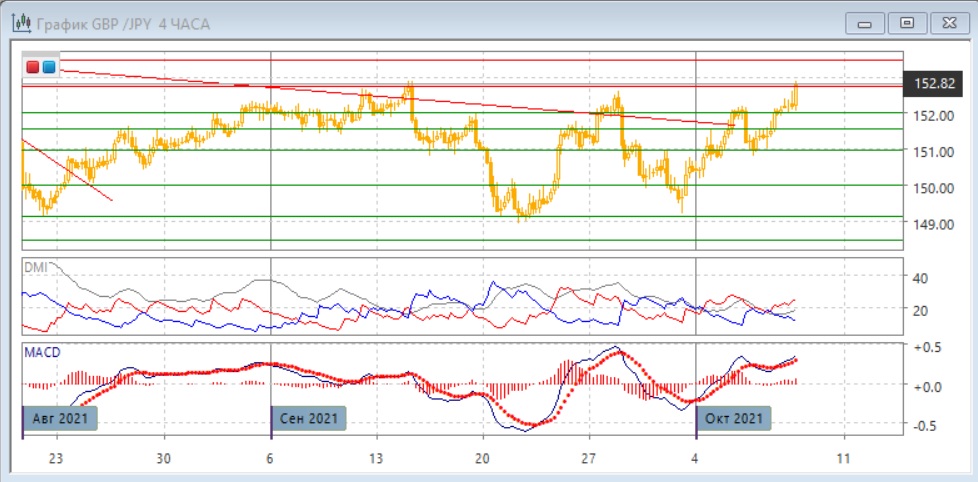Click the 152.00 price axis label
This screenshot has height=482, width=978.
[x=932, y=115]
